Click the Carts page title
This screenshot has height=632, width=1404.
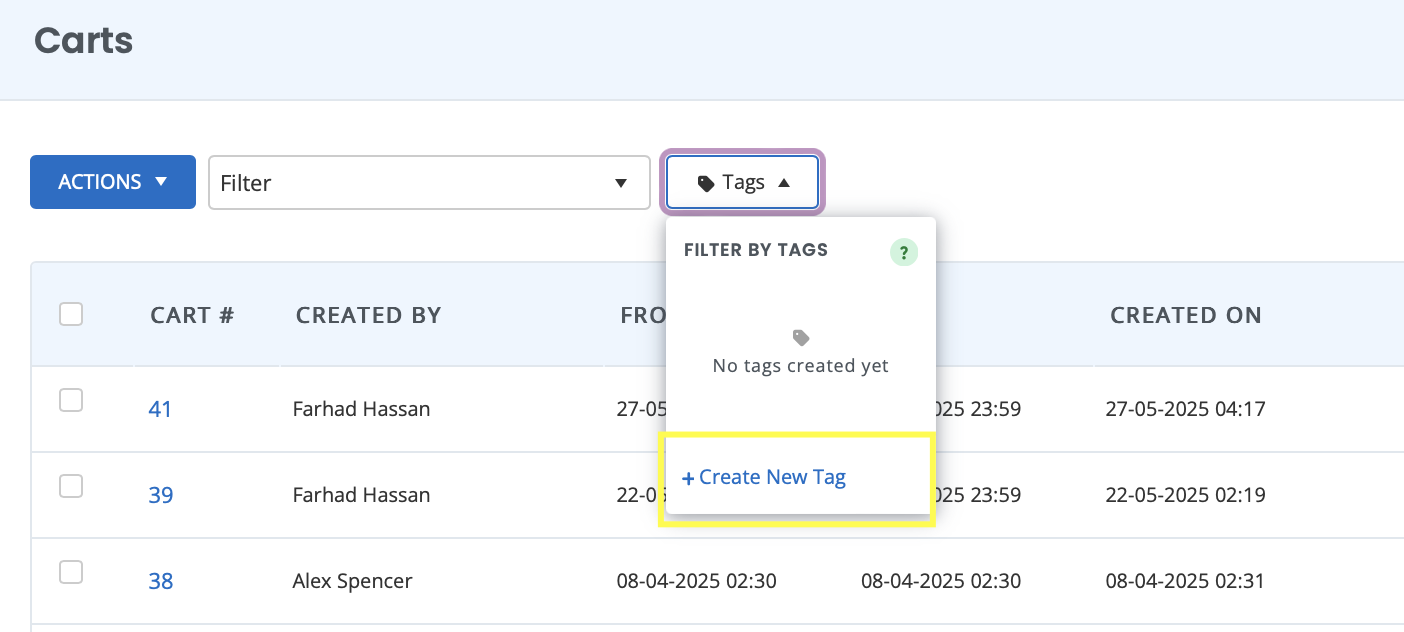coord(84,41)
